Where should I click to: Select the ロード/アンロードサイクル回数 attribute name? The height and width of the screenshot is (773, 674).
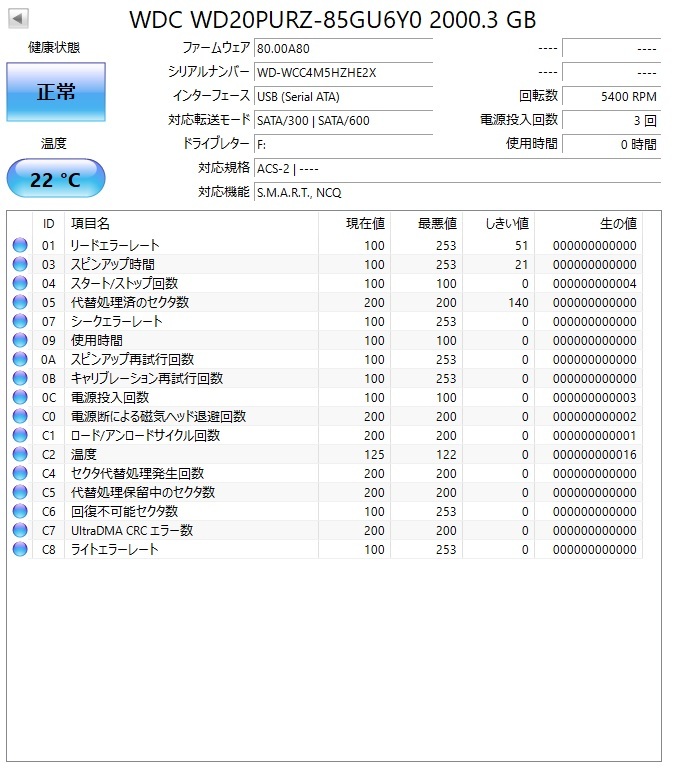(145, 435)
